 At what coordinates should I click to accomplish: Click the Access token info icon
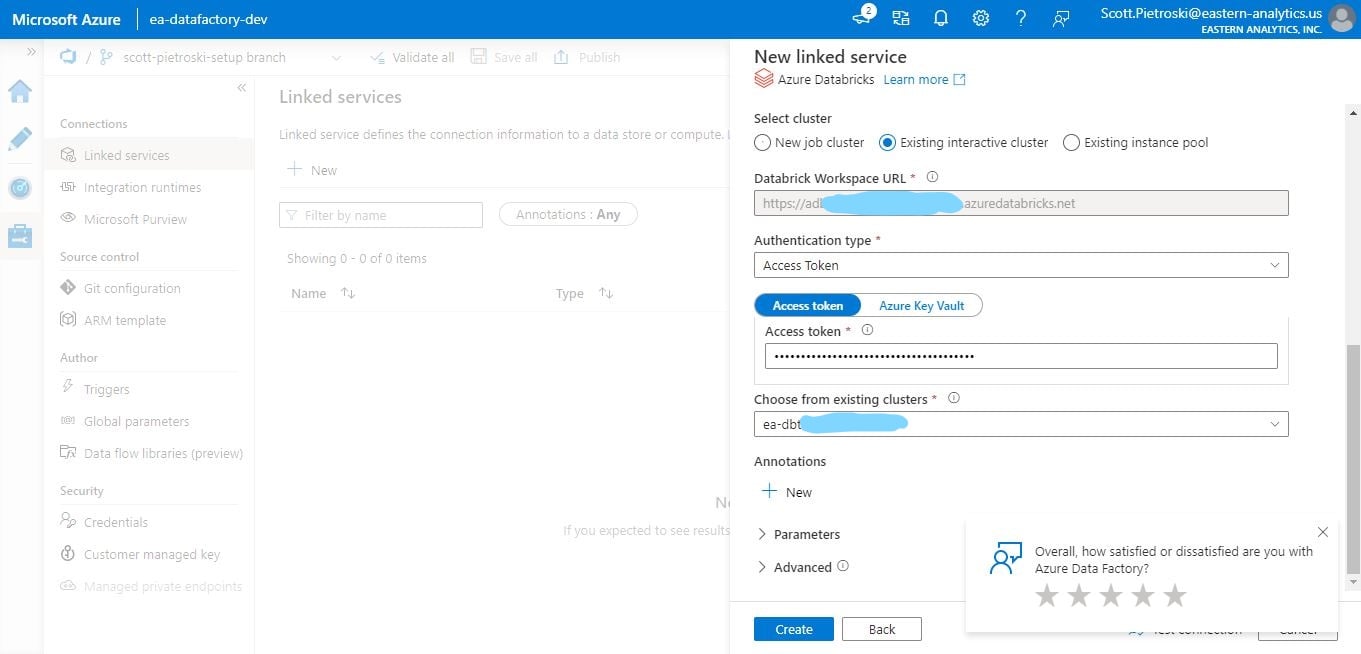tap(867, 330)
